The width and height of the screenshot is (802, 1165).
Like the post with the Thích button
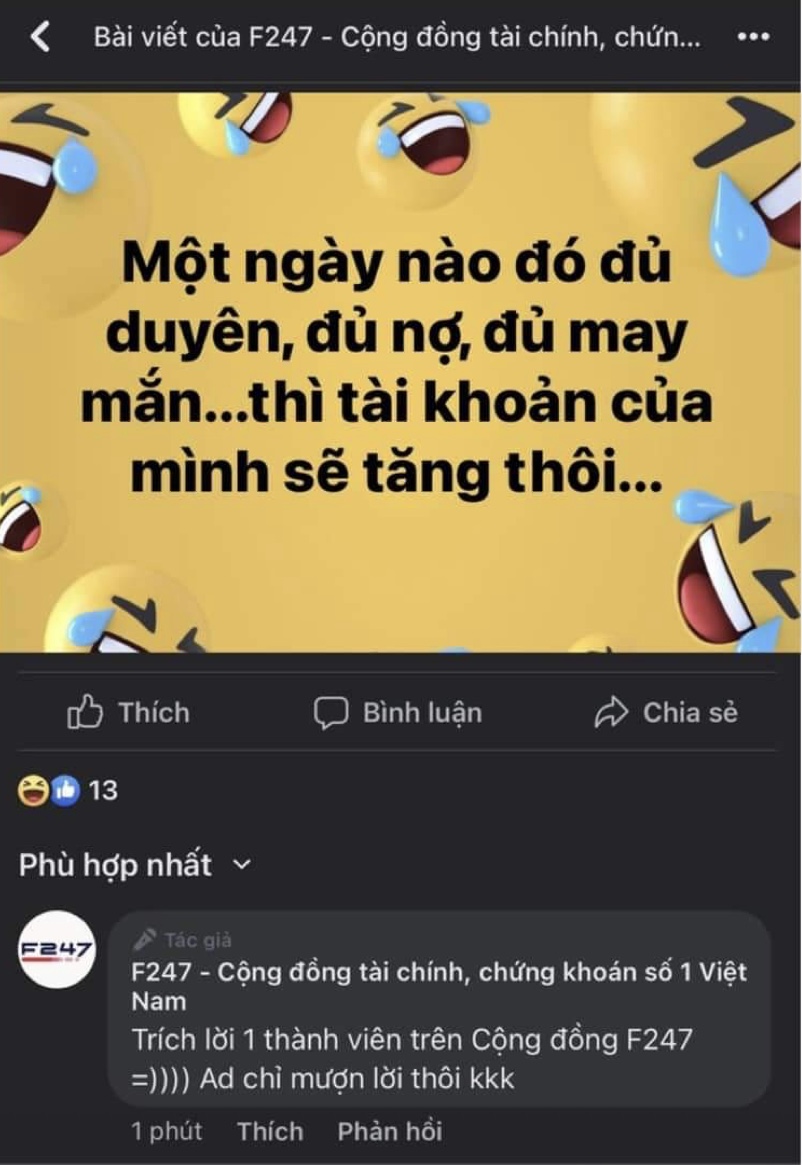point(129,713)
